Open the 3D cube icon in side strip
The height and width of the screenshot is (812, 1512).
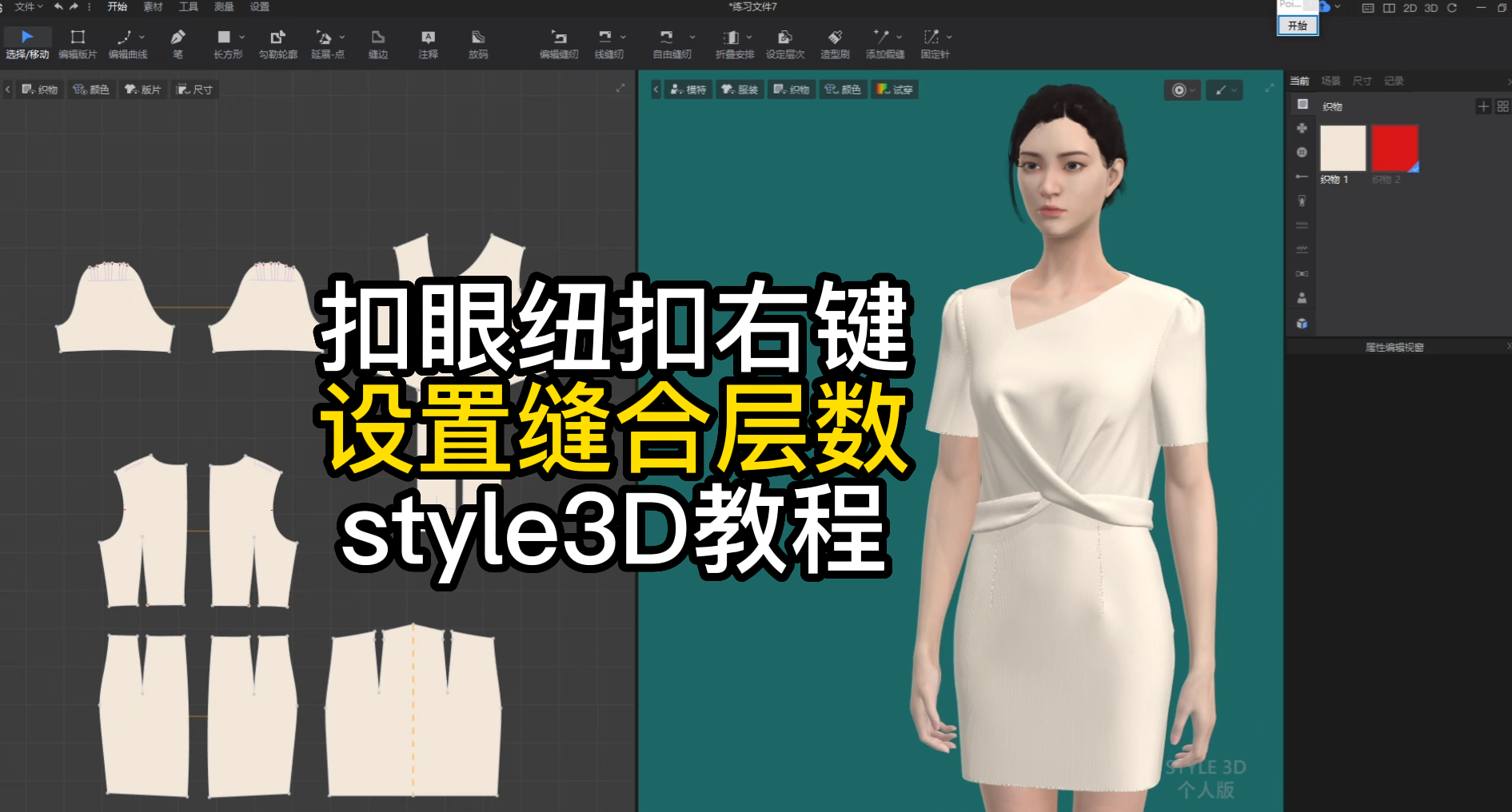tap(1303, 323)
